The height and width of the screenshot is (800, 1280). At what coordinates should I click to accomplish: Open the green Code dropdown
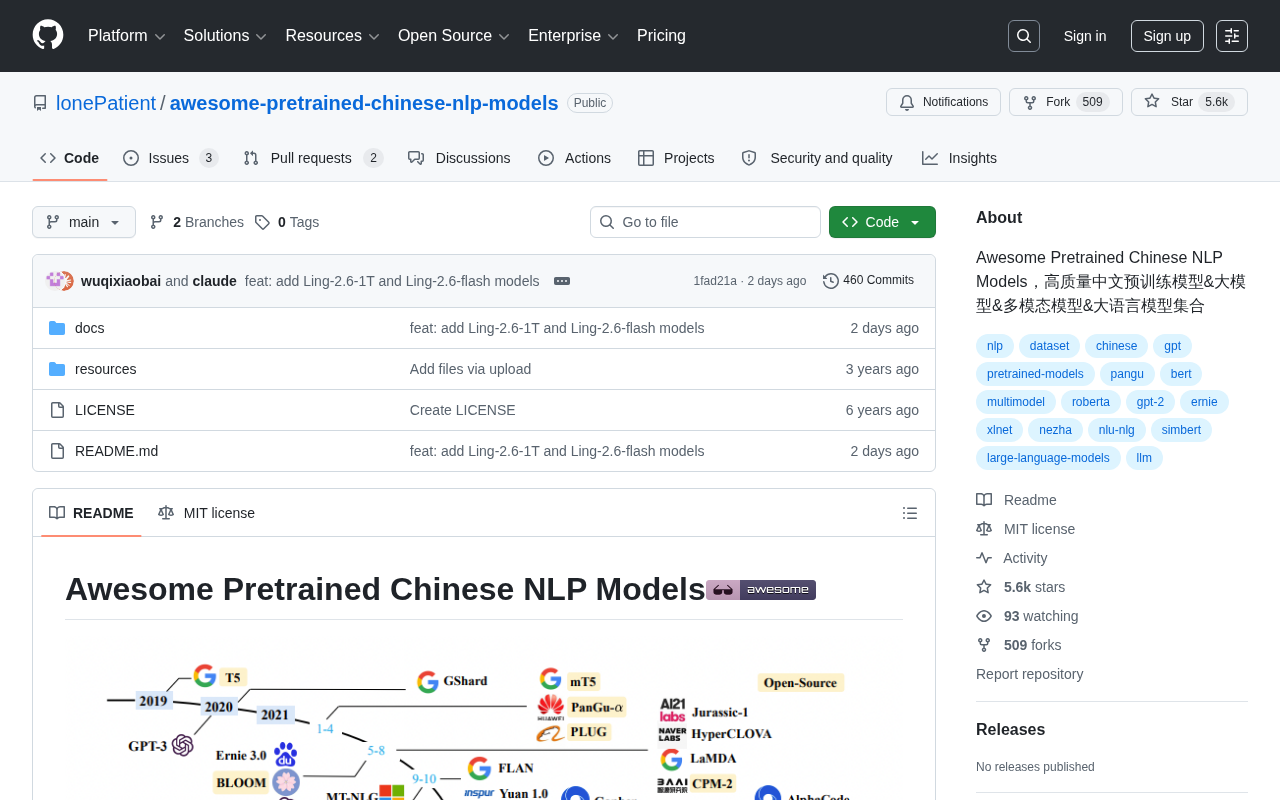pos(882,222)
